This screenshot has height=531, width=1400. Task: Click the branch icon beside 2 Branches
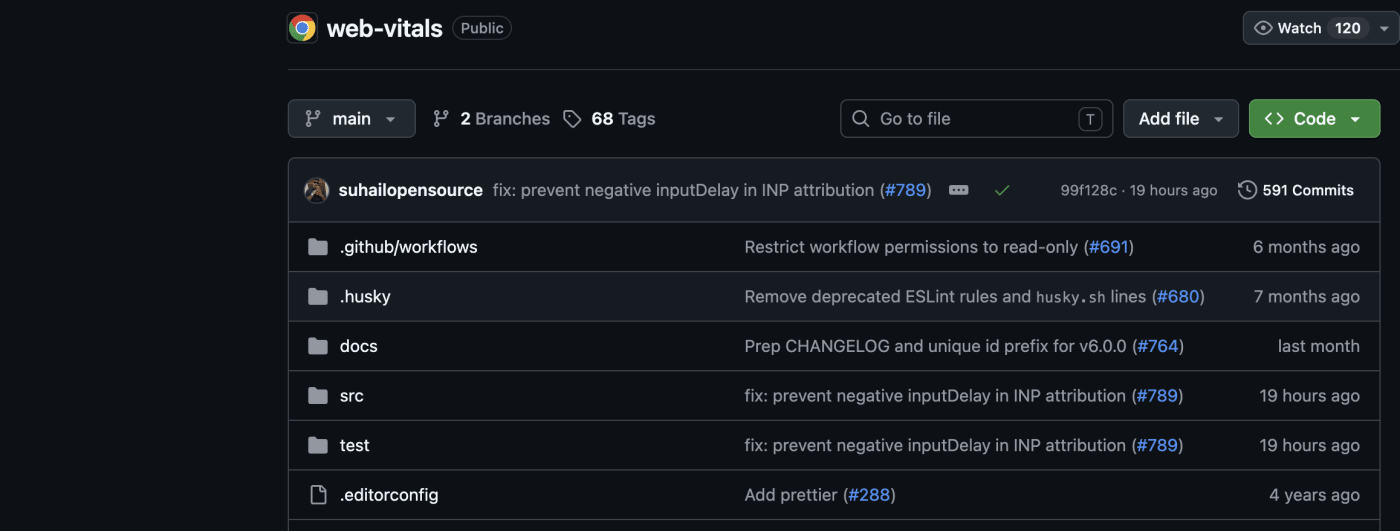(441, 118)
